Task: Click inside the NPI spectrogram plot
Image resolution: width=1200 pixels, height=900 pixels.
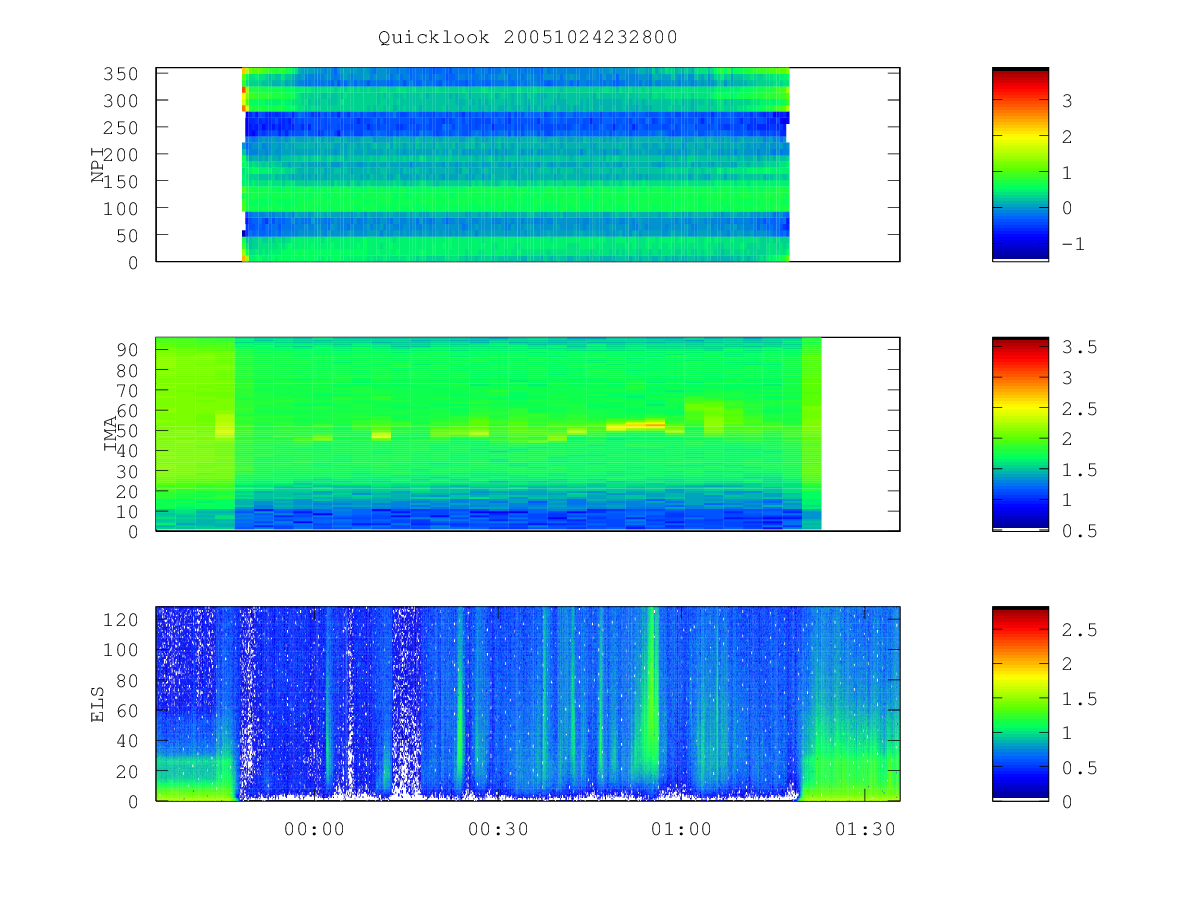Action: tap(528, 164)
